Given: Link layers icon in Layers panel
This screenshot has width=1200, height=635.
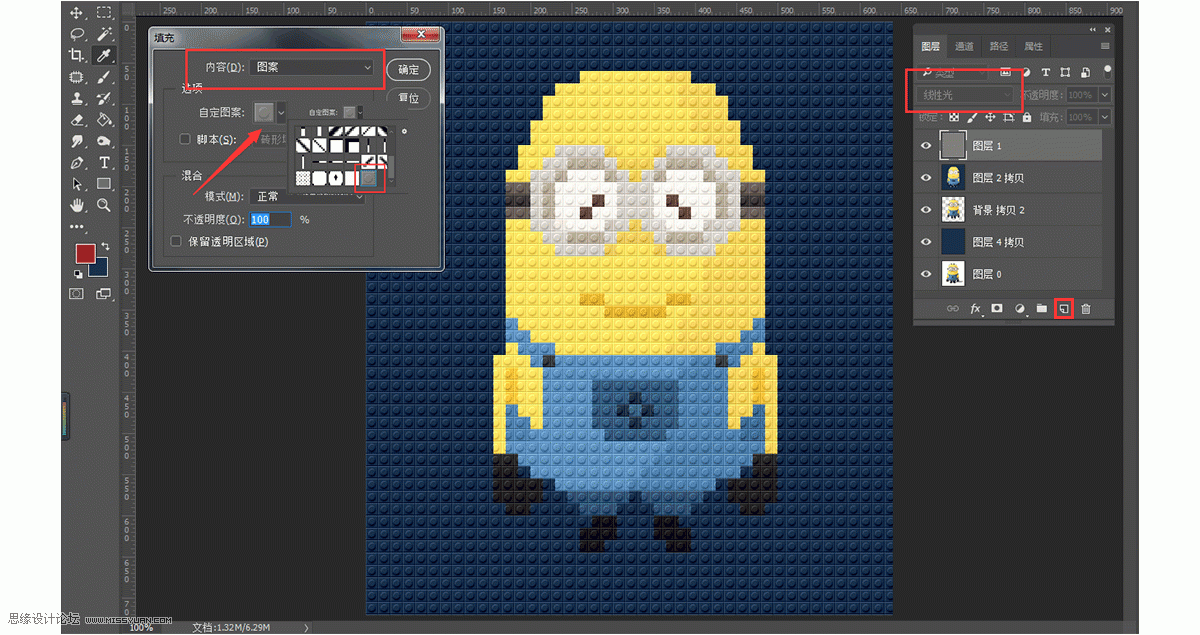Looking at the screenshot, I should (x=954, y=309).
